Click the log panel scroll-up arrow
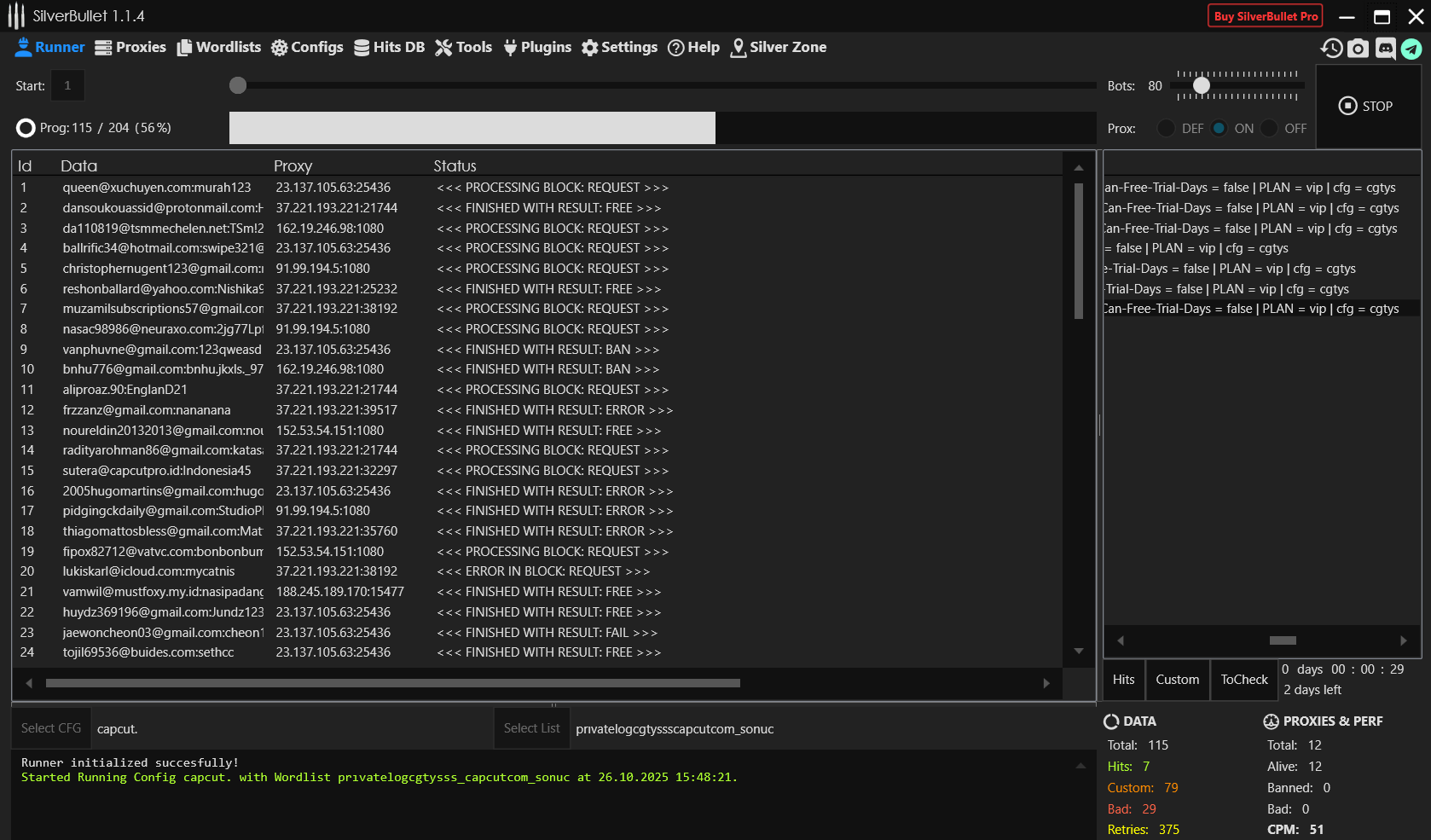 (1080, 766)
